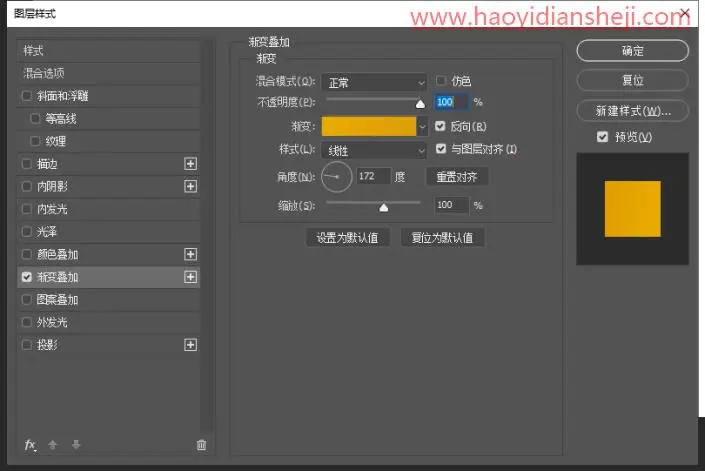Move effect down with arrow icon
The height and width of the screenshot is (471, 705).
(x=76, y=445)
